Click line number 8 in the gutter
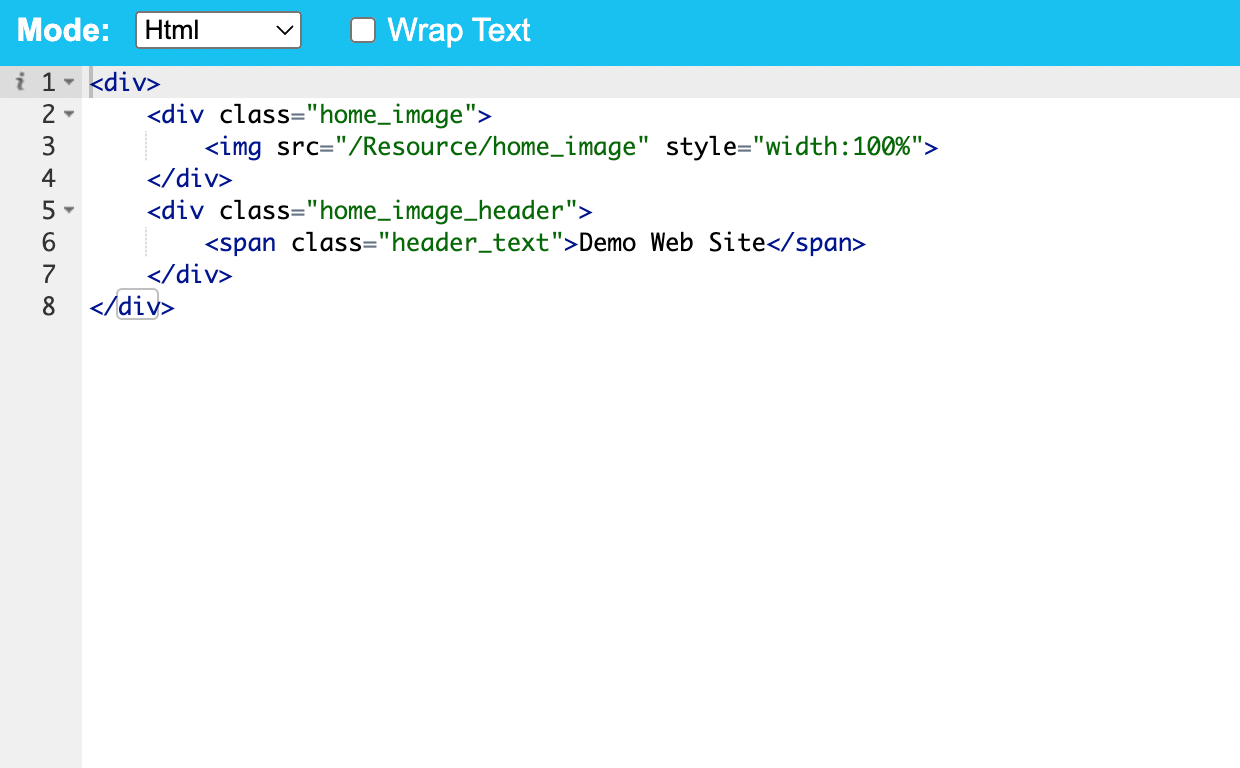 48,307
